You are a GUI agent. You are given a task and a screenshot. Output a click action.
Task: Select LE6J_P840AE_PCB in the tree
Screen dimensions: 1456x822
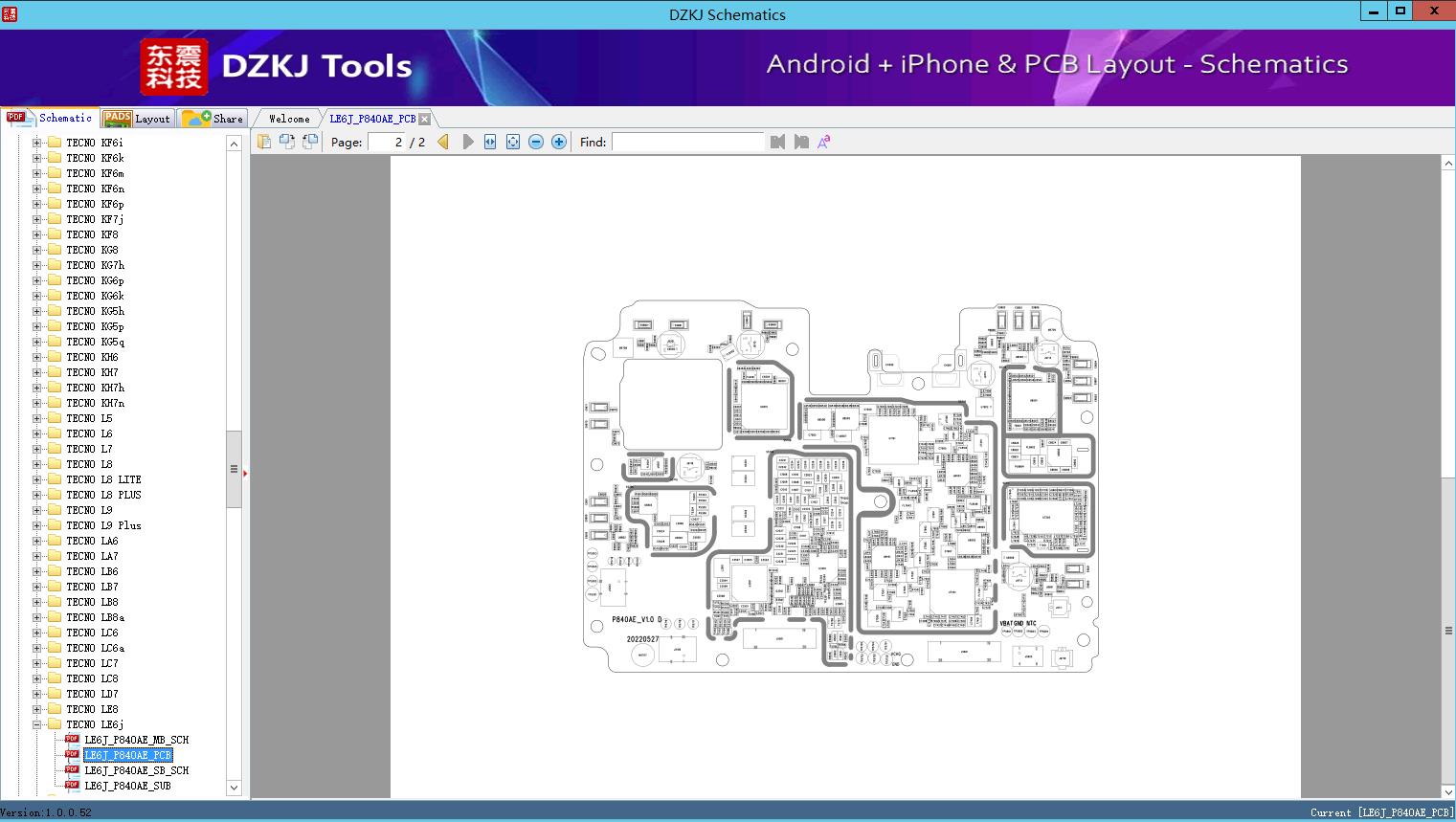click(127, 755)
